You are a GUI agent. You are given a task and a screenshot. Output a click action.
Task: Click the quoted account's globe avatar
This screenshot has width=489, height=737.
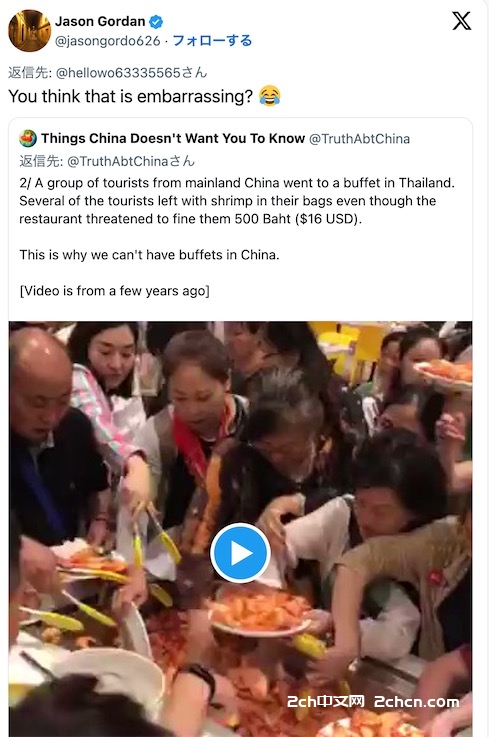coord(28,139)
